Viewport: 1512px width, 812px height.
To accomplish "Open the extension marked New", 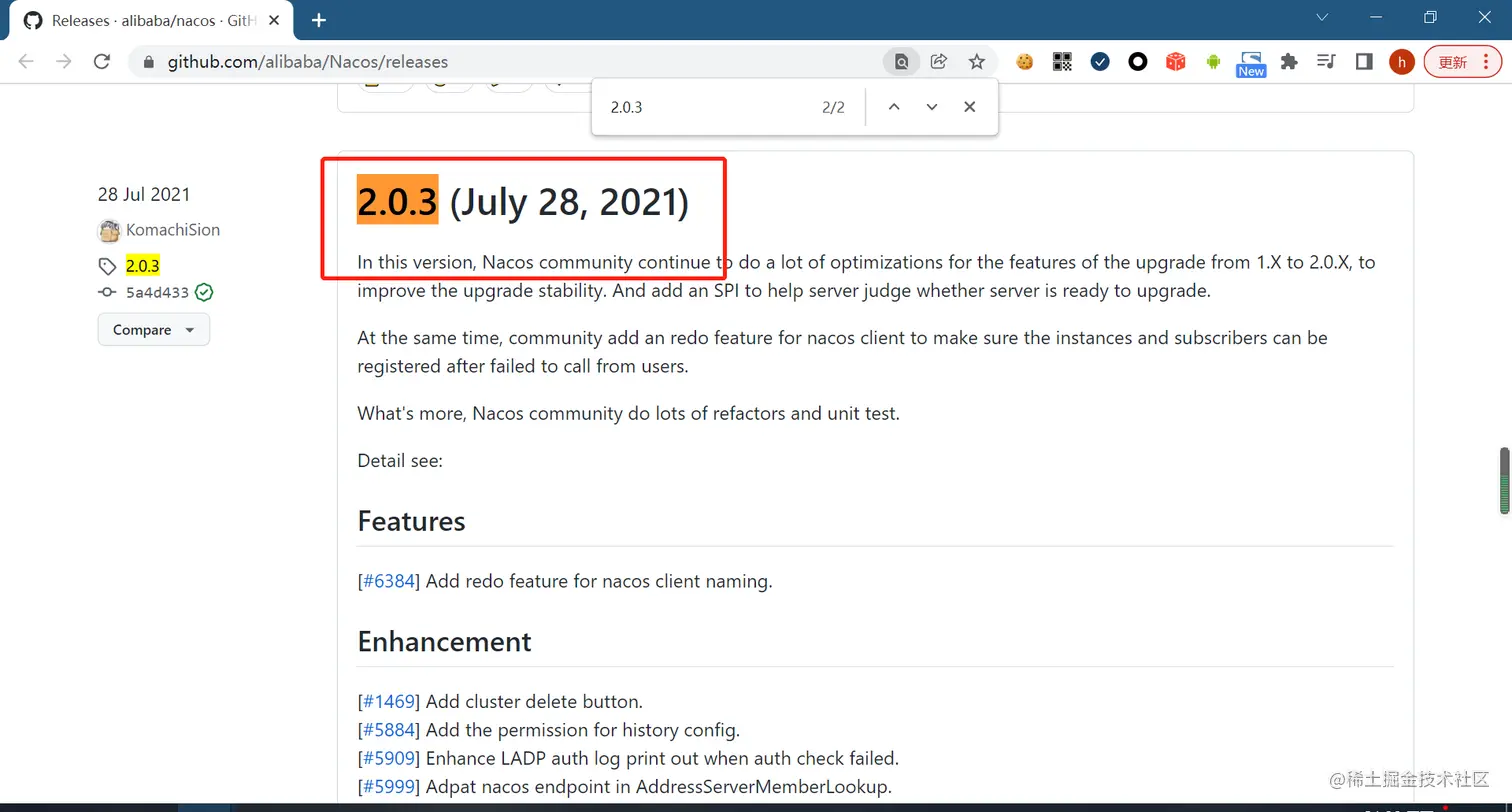I will click(1251, 63).
